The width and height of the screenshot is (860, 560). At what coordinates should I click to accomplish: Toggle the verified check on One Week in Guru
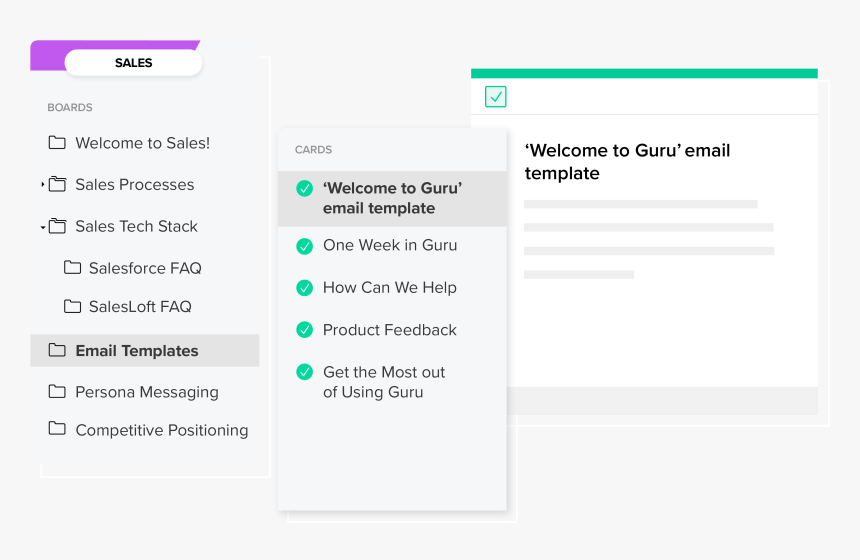point(305,245)
